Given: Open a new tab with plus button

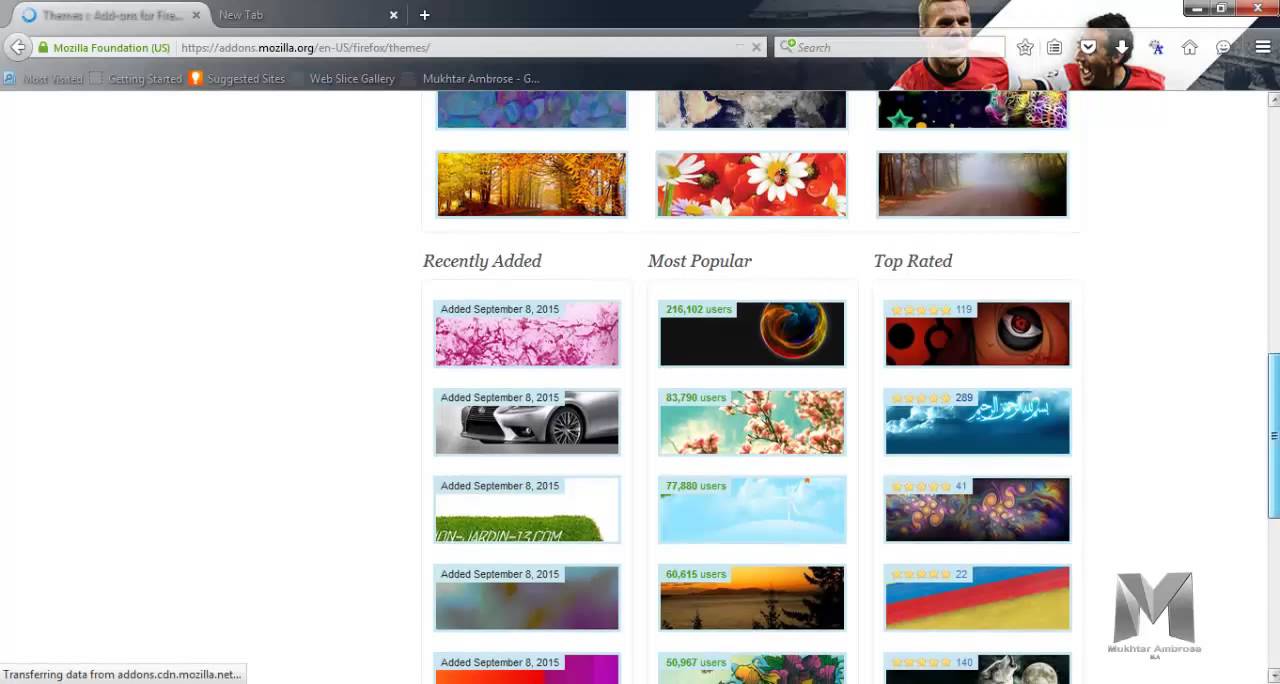Looking at the screenshot, I should coord(424,15).
